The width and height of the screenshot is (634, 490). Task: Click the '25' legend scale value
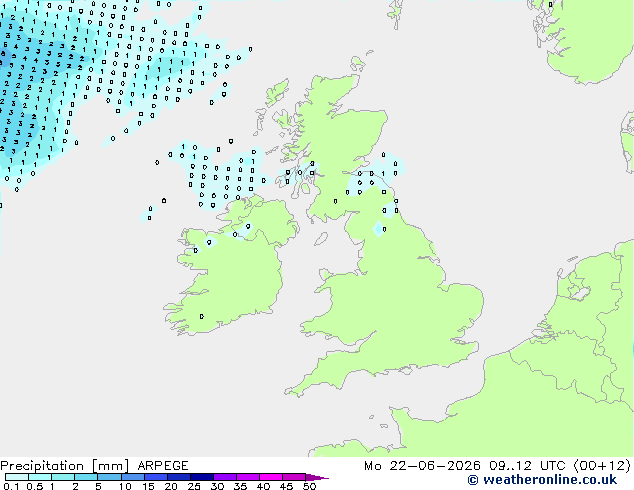[194, 486]
